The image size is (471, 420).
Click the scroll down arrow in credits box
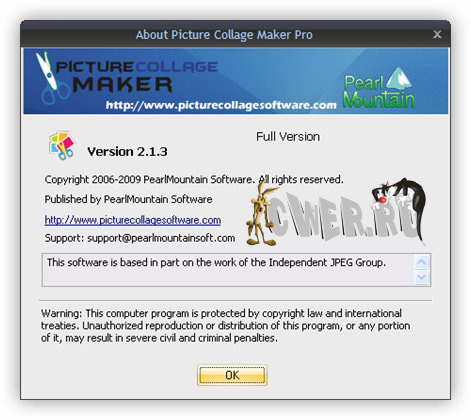click(422, 277)
